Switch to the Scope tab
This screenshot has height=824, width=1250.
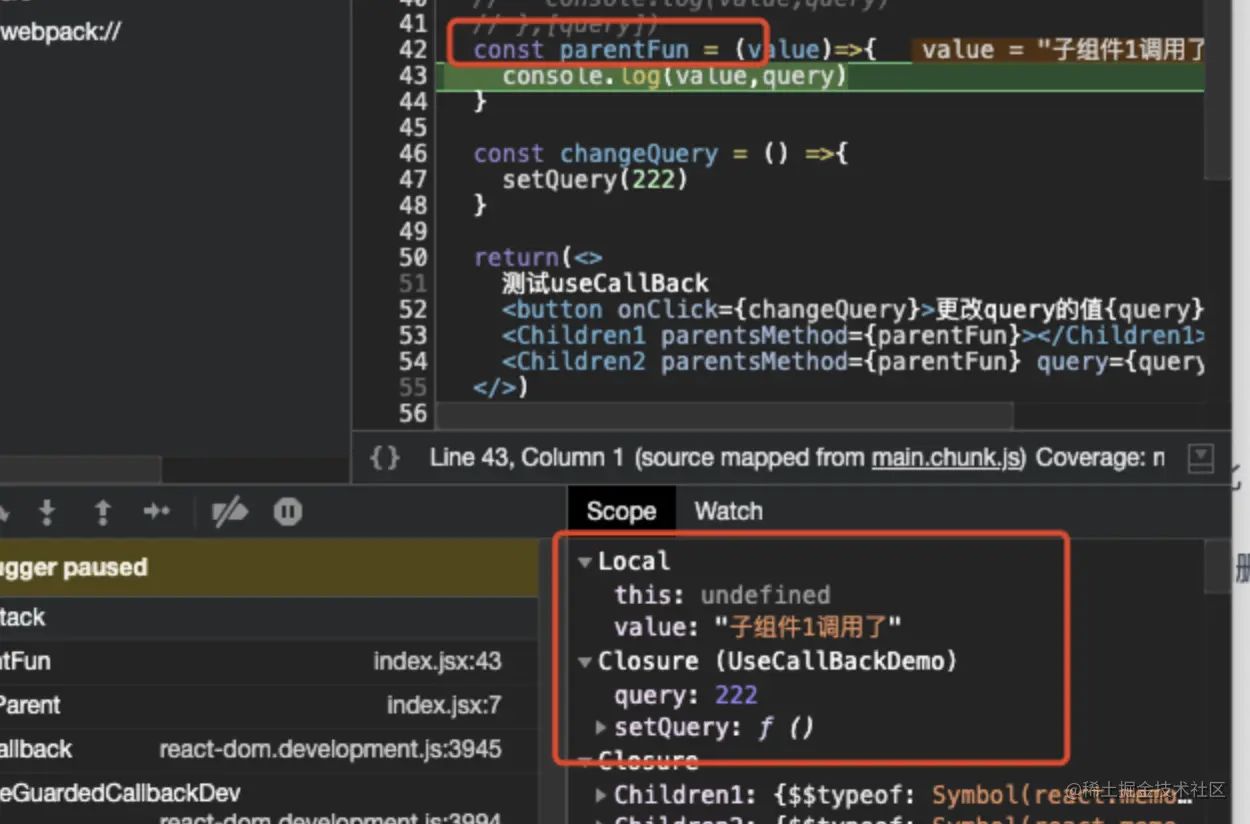tap(621, 511)
